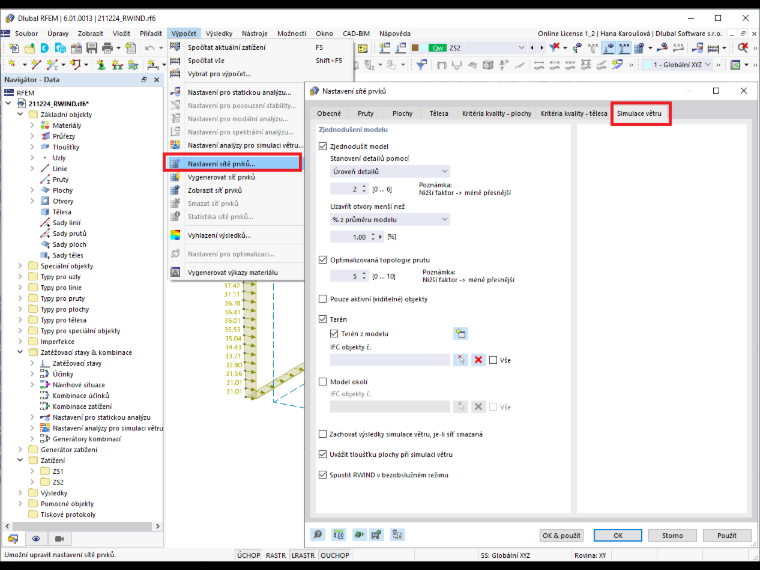Click the Navigator display eye tab icon
760x570 pixels.
point(36,538)
